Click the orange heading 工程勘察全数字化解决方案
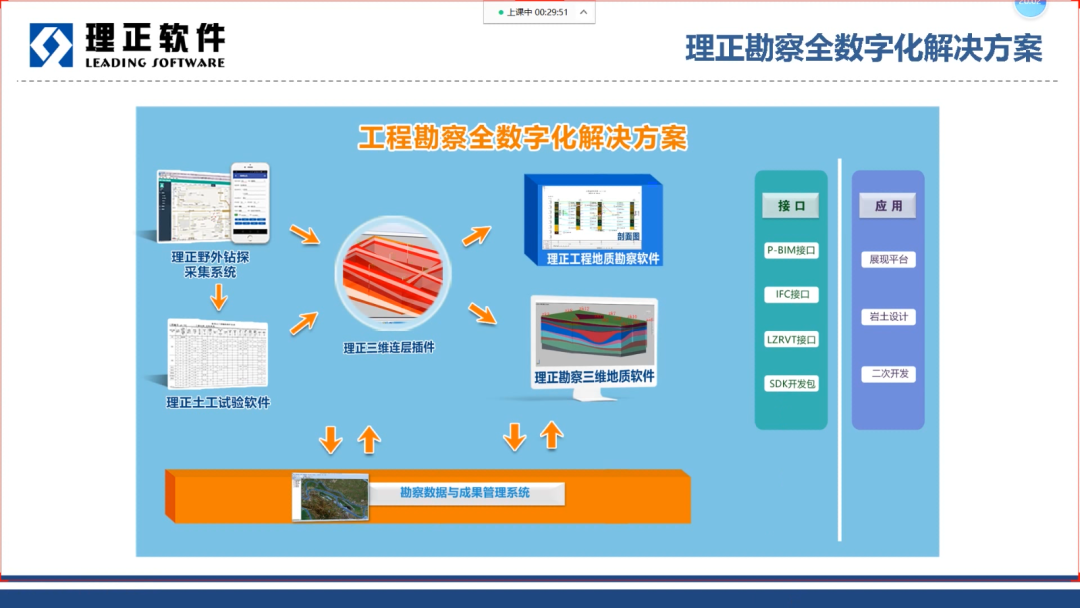 523,138
